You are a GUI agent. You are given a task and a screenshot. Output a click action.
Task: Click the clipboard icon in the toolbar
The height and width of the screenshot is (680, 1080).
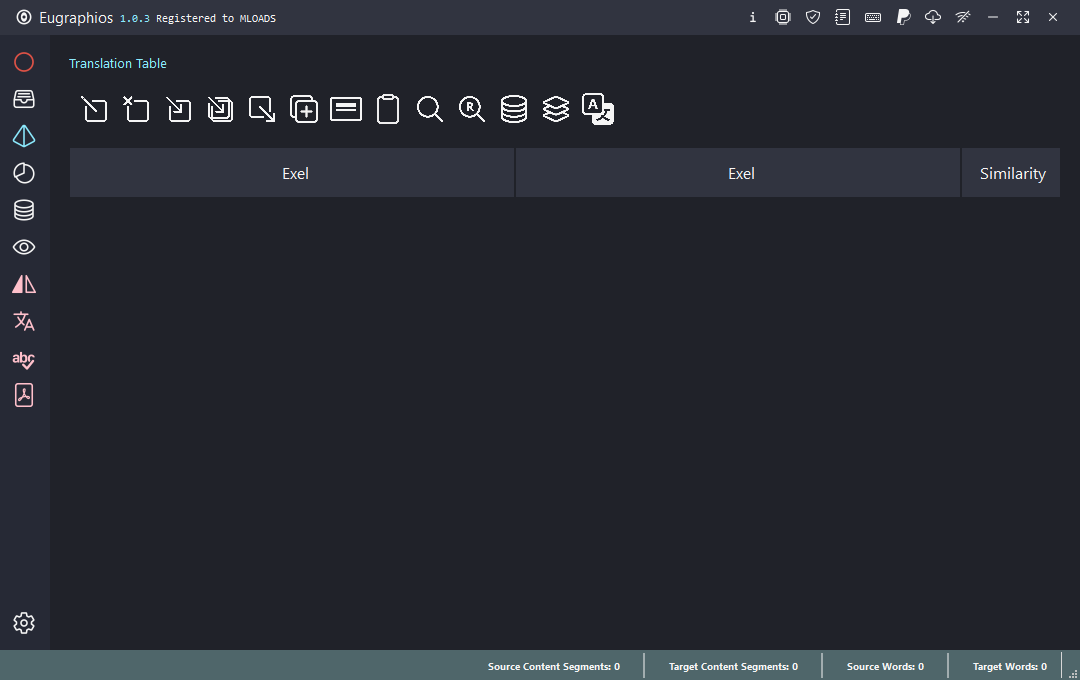point(388,109)
